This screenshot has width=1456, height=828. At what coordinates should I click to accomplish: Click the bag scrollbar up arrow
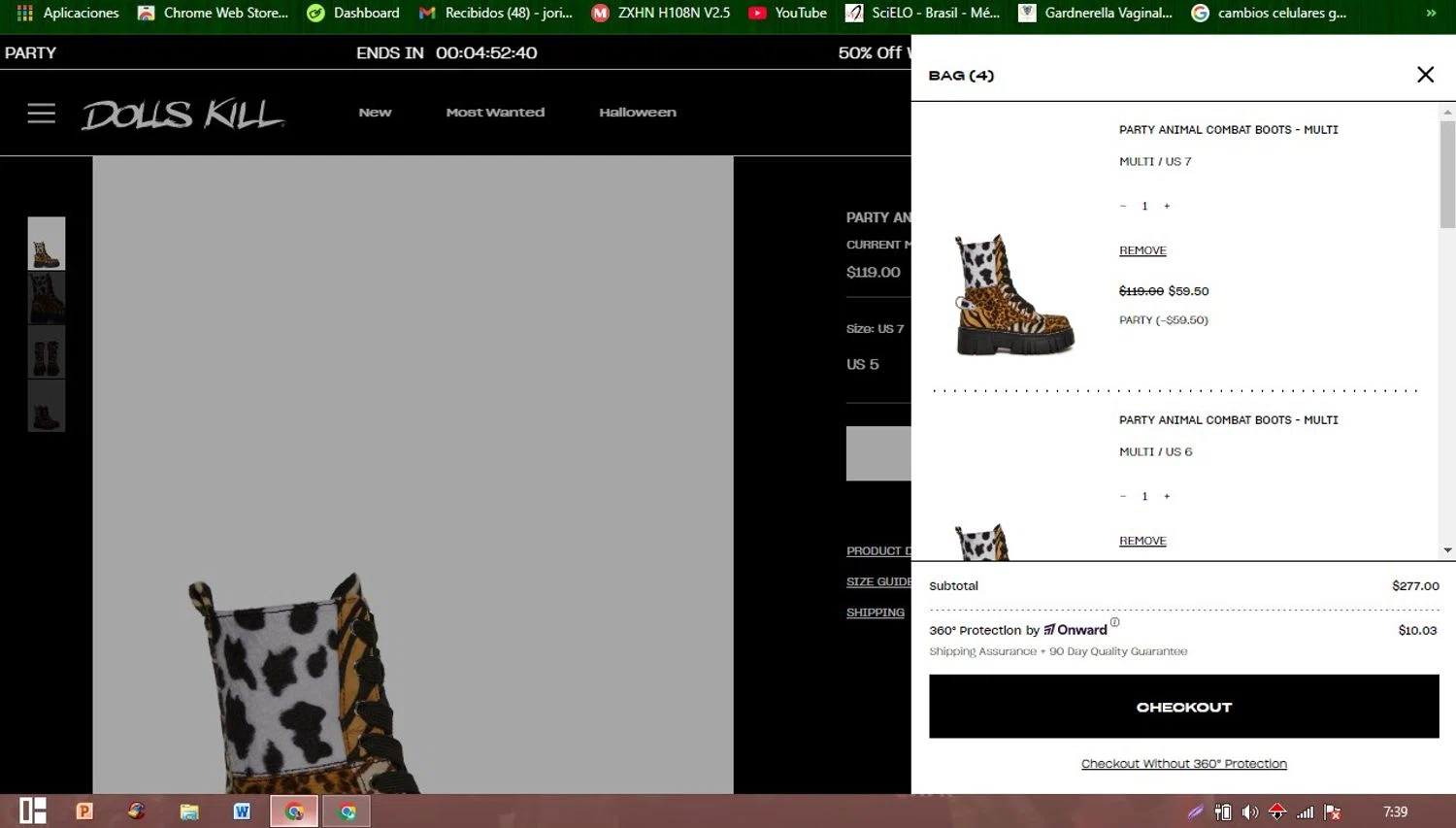tap(1447, 112)
